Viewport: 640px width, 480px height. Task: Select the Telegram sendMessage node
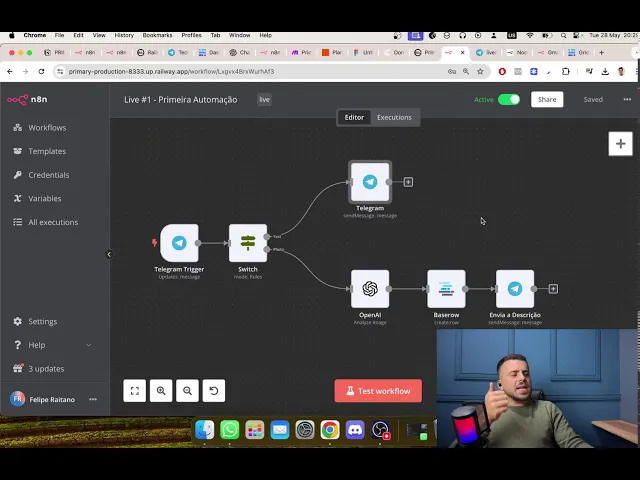click(370, 182)
